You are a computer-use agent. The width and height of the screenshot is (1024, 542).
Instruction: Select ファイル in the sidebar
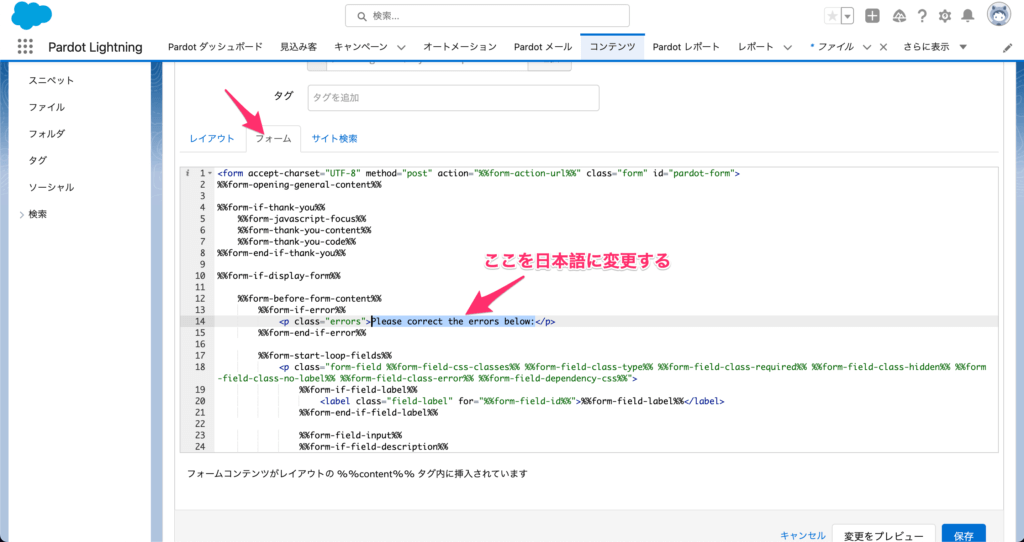click(46, 106)
